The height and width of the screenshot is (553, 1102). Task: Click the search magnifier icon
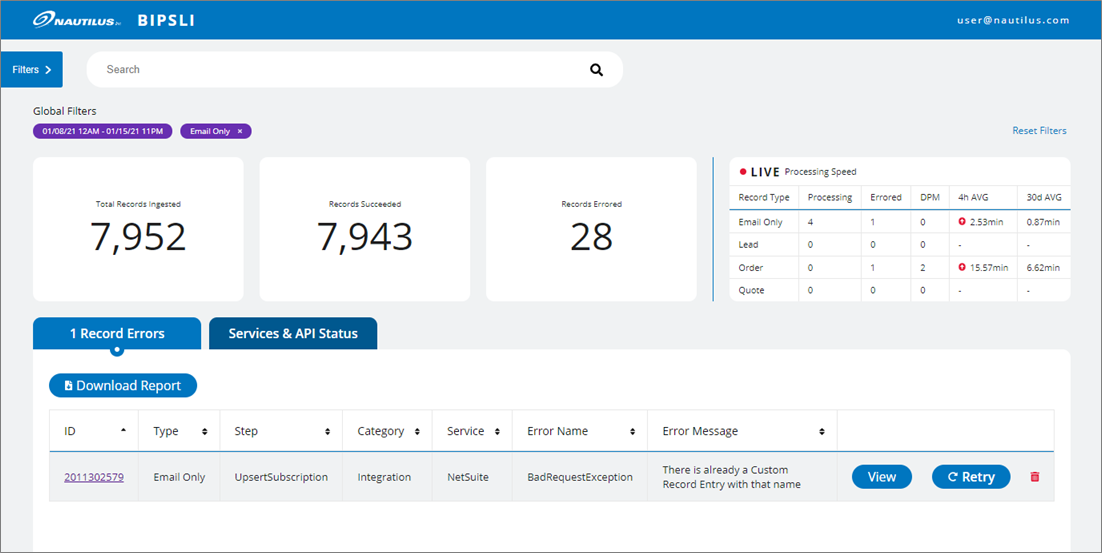coord(596,70)
